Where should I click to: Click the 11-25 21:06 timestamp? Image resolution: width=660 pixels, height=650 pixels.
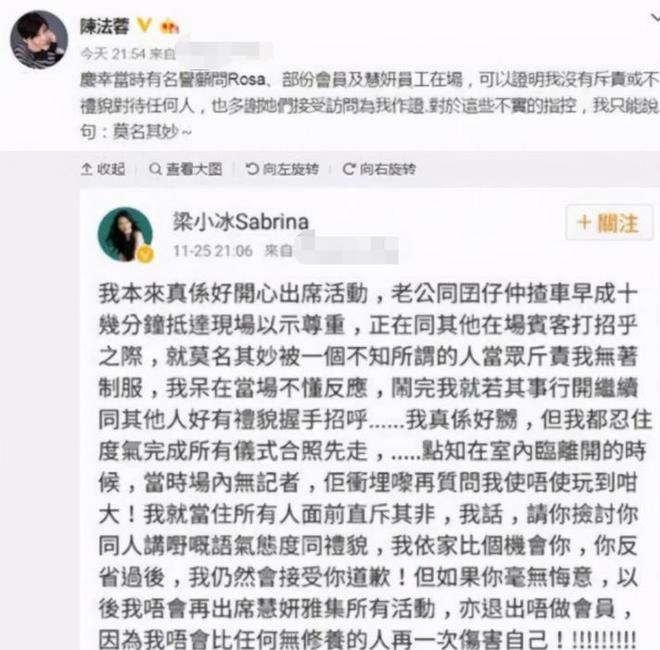point(213,251)
